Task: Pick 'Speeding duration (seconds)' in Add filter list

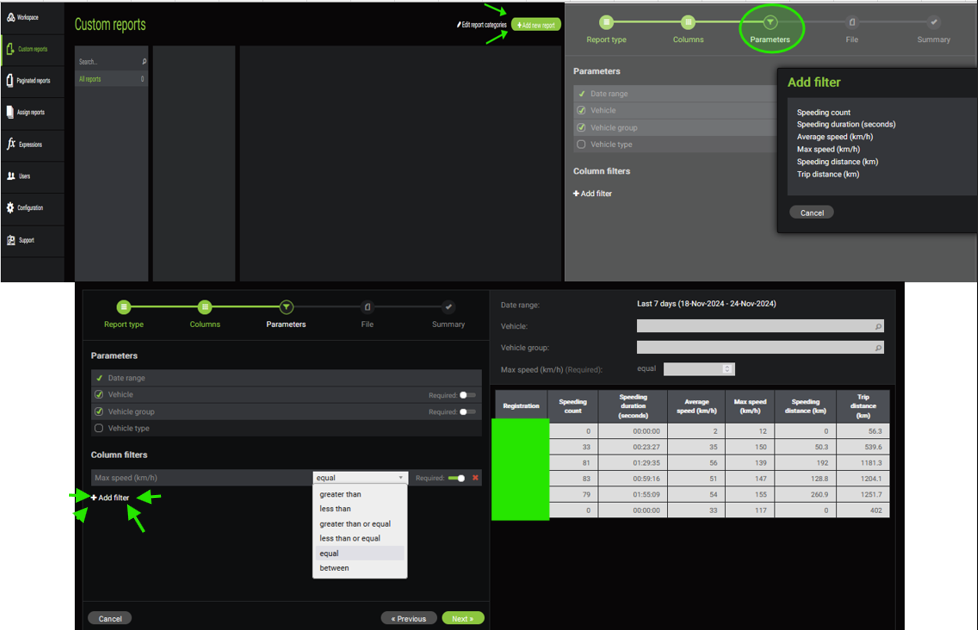Action: coord(845,125)
